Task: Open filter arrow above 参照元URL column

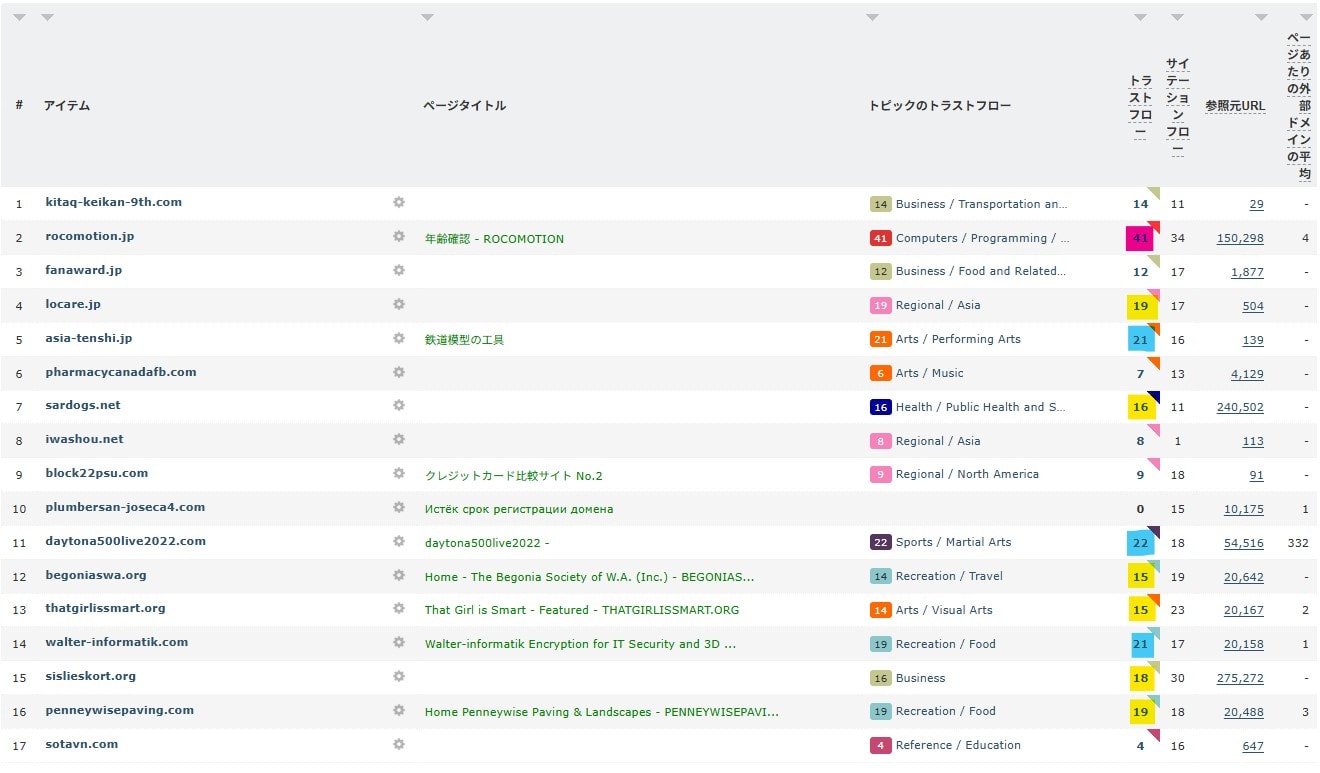Action: click(1261, 17)
